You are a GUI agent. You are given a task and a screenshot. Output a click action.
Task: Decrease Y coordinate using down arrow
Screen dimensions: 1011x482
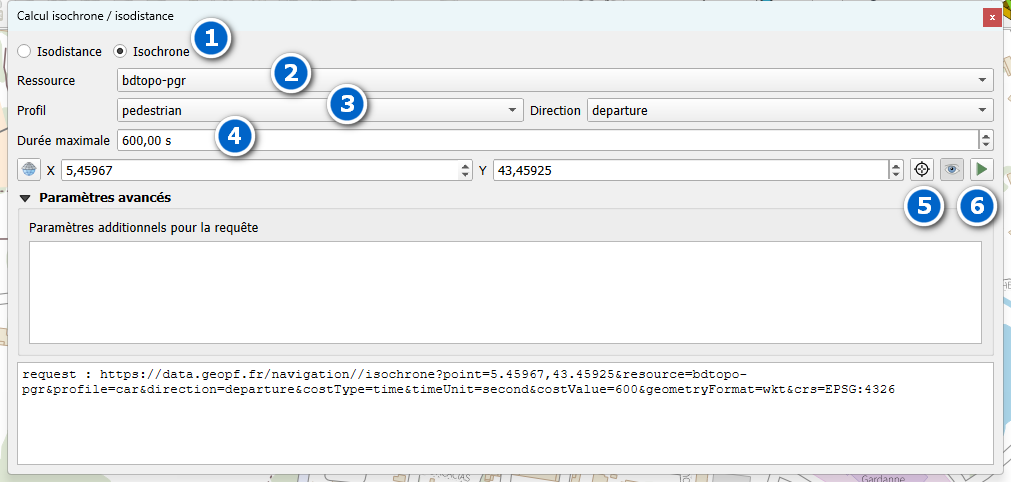(x=896, y=176)
